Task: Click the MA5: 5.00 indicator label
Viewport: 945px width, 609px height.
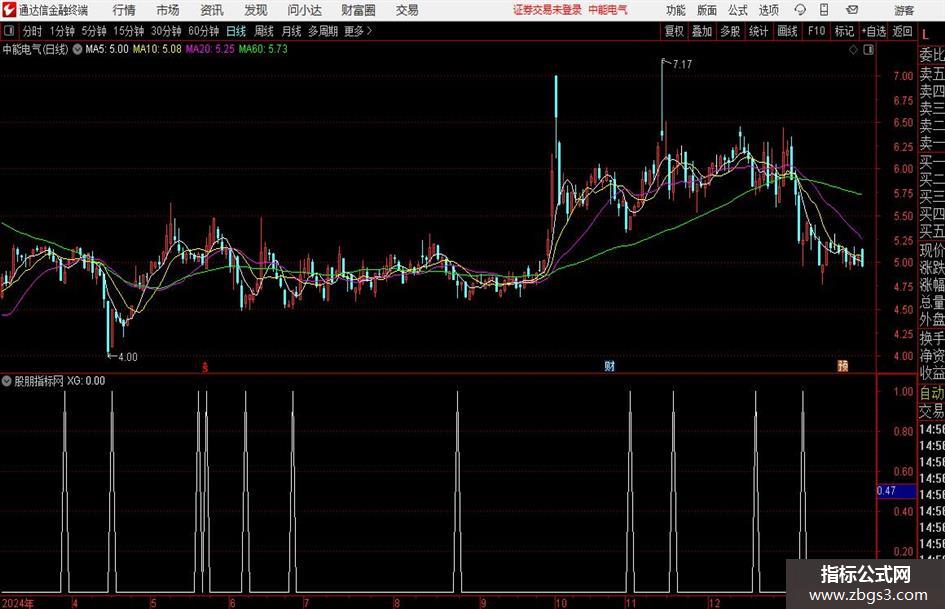Action: pos(107,49)
